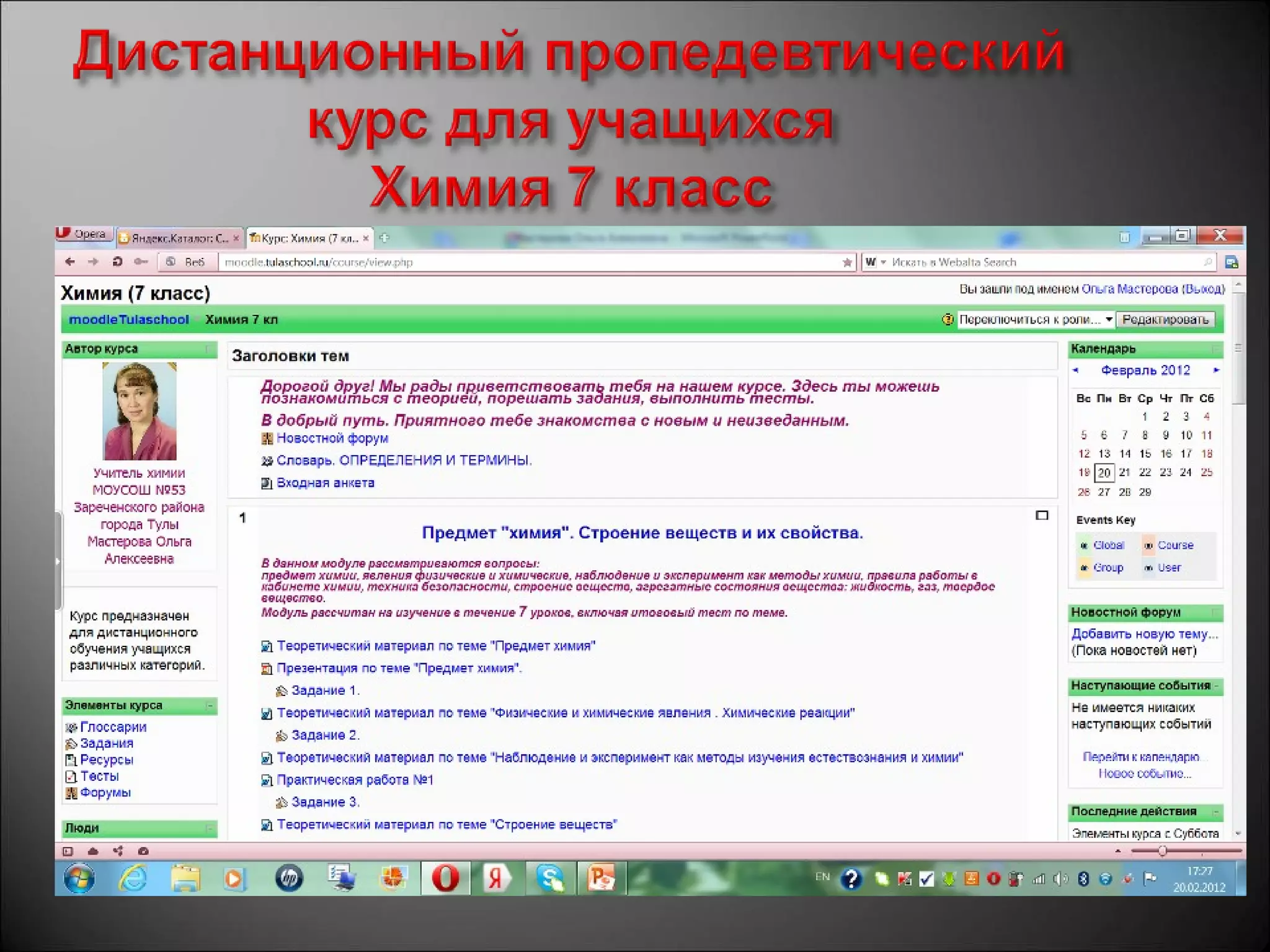Click the browser back arrow
The width and height of the screenshot is (1270, 952).
(70, 262)
